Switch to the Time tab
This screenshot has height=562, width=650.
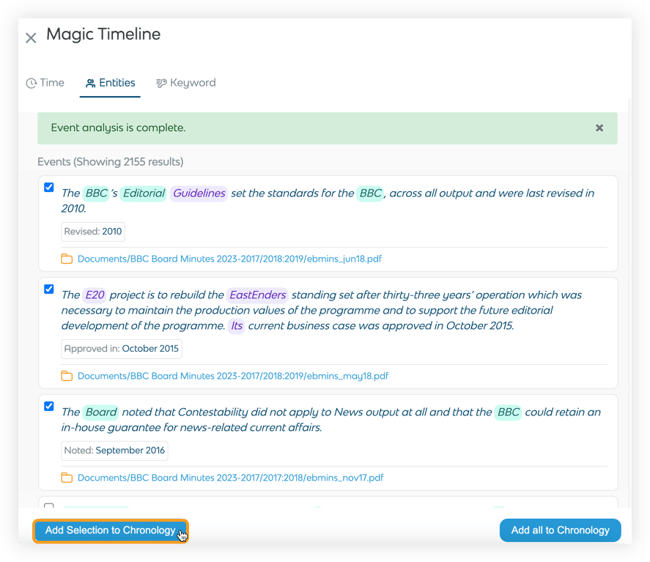coord(45,83)
